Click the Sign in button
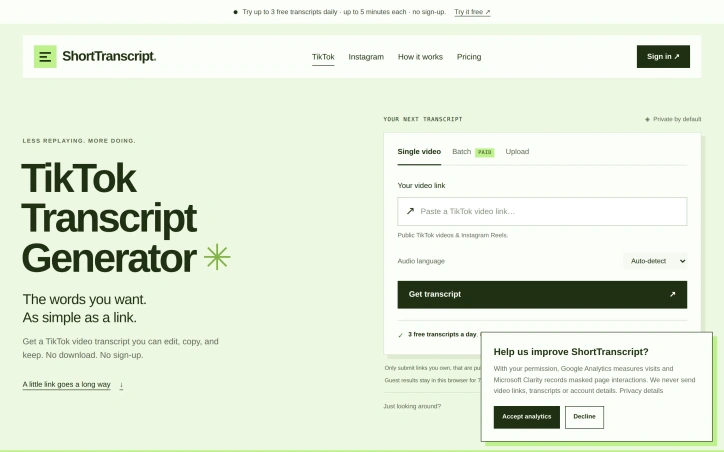Screen dimensions: 724x452 (x=663, y=56)
